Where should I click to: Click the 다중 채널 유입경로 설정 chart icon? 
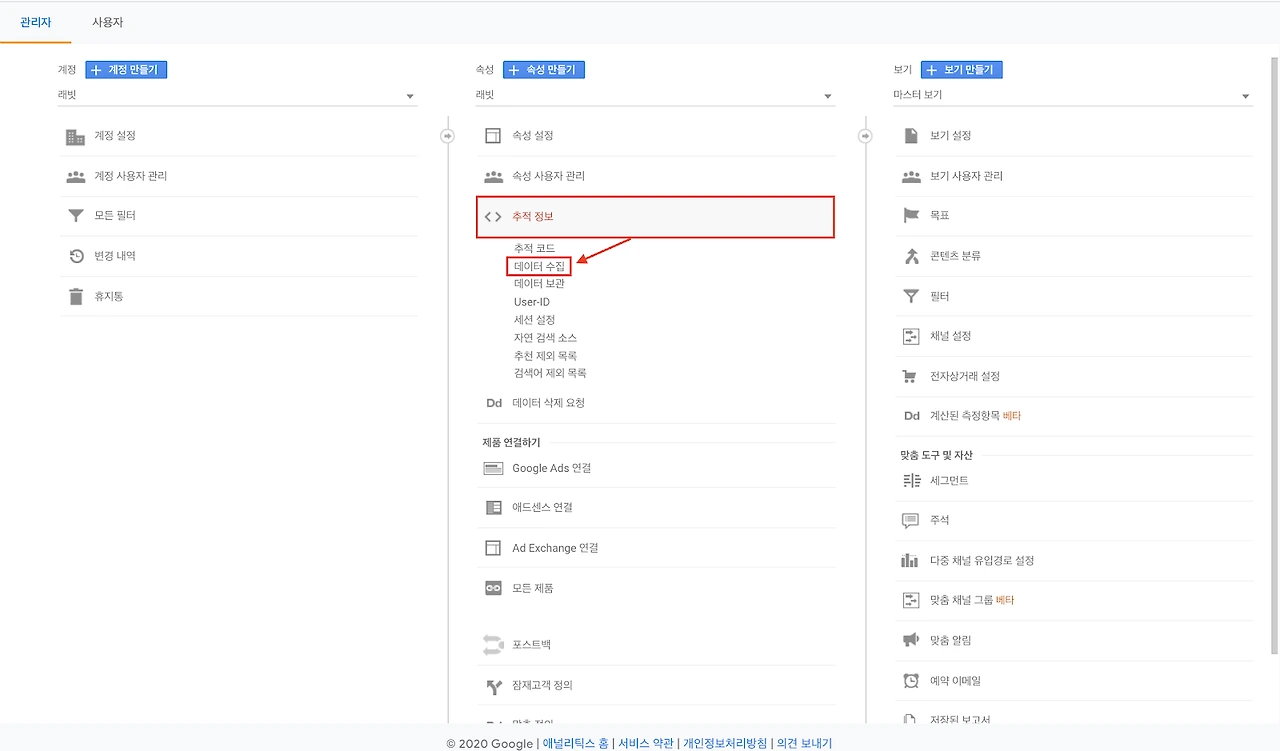[910, 561]
